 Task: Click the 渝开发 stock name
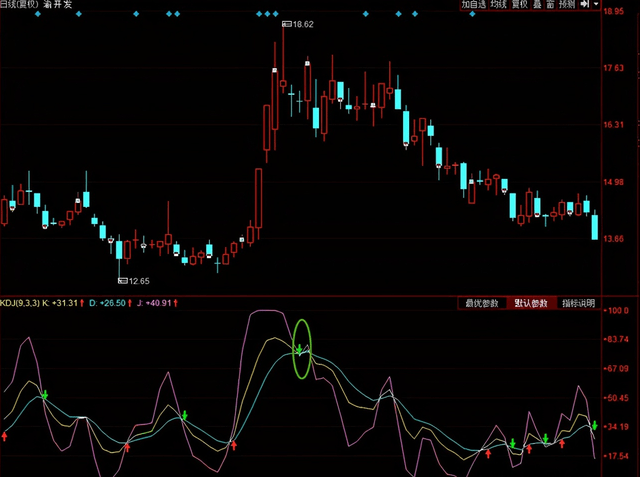click(58, 4)
